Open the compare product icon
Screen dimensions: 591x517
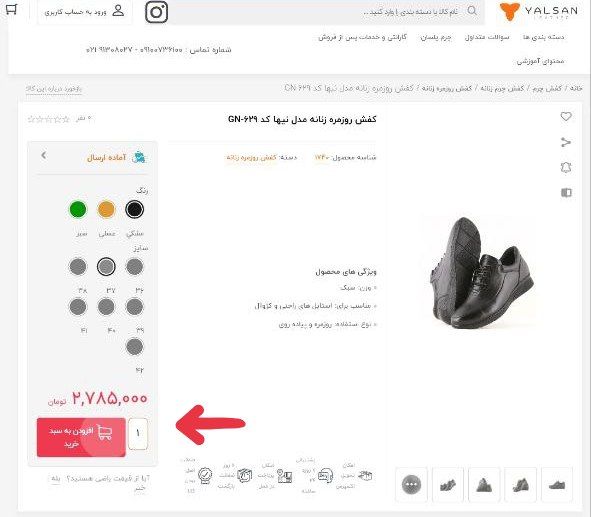566,193
